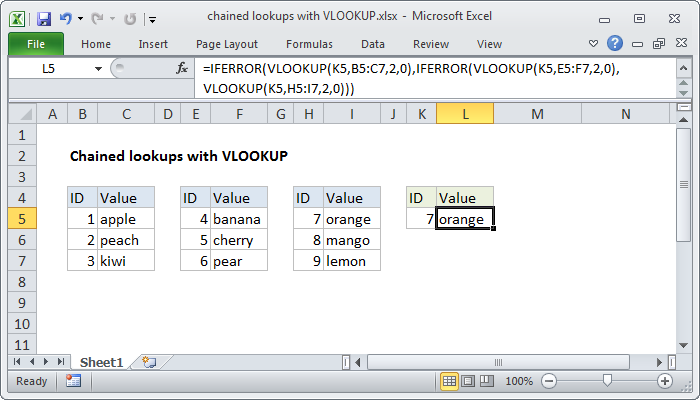The image size is (700, 400).
Task: Open the Excel Help question mark icon
Action: click(616, 44)
